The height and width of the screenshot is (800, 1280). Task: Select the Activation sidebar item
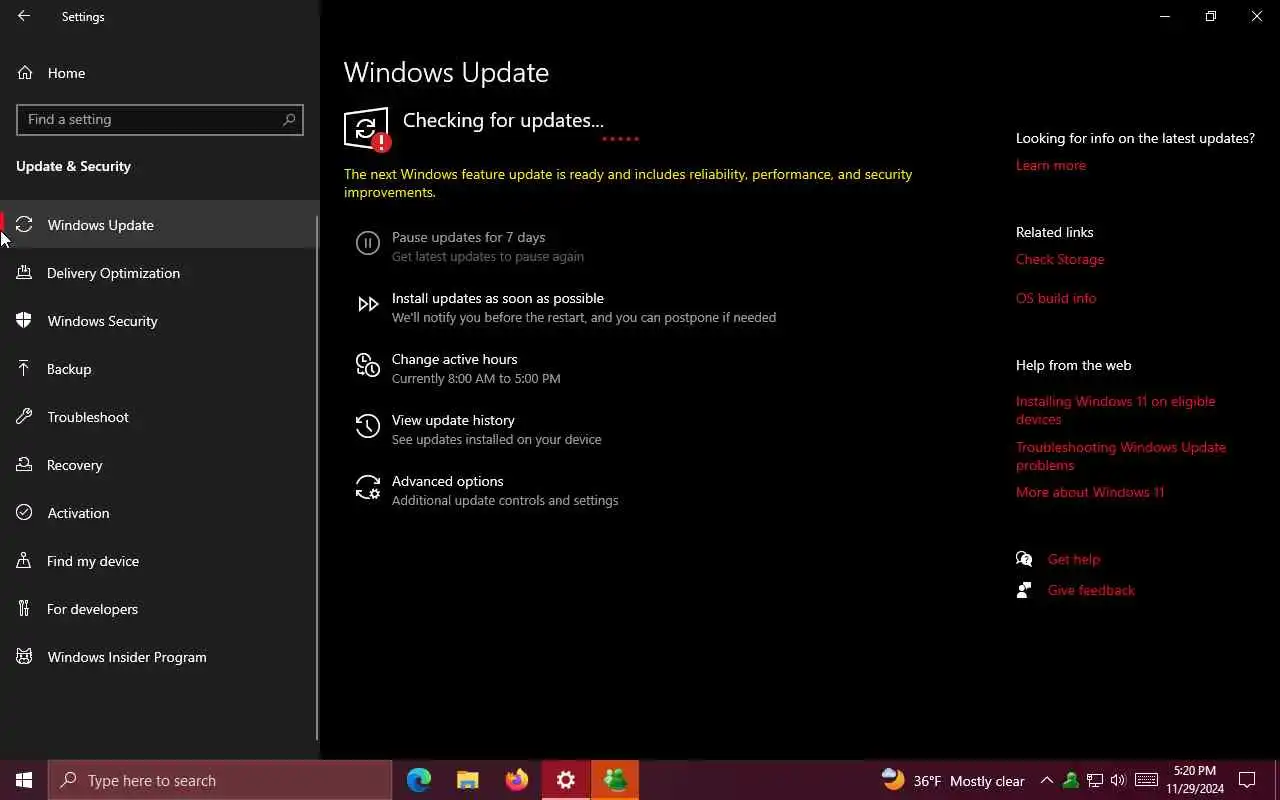point(160,513)
